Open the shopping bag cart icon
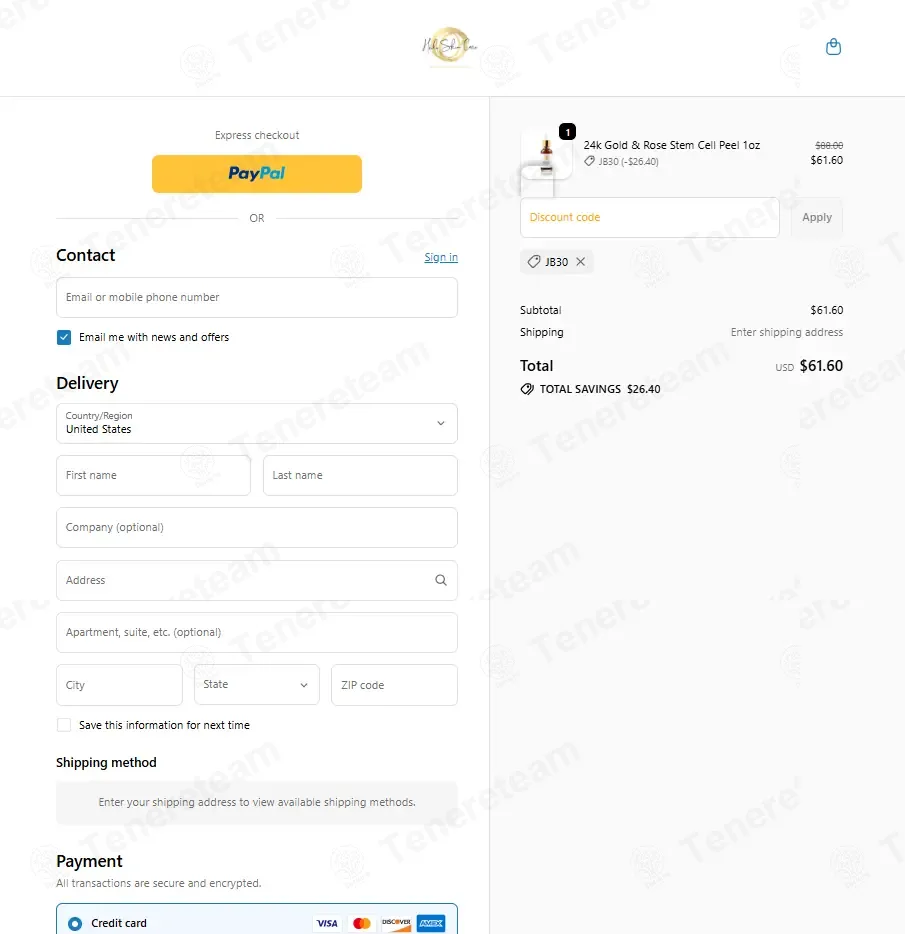905x934 pixels. pyautogui.click(x=833, y=46)
